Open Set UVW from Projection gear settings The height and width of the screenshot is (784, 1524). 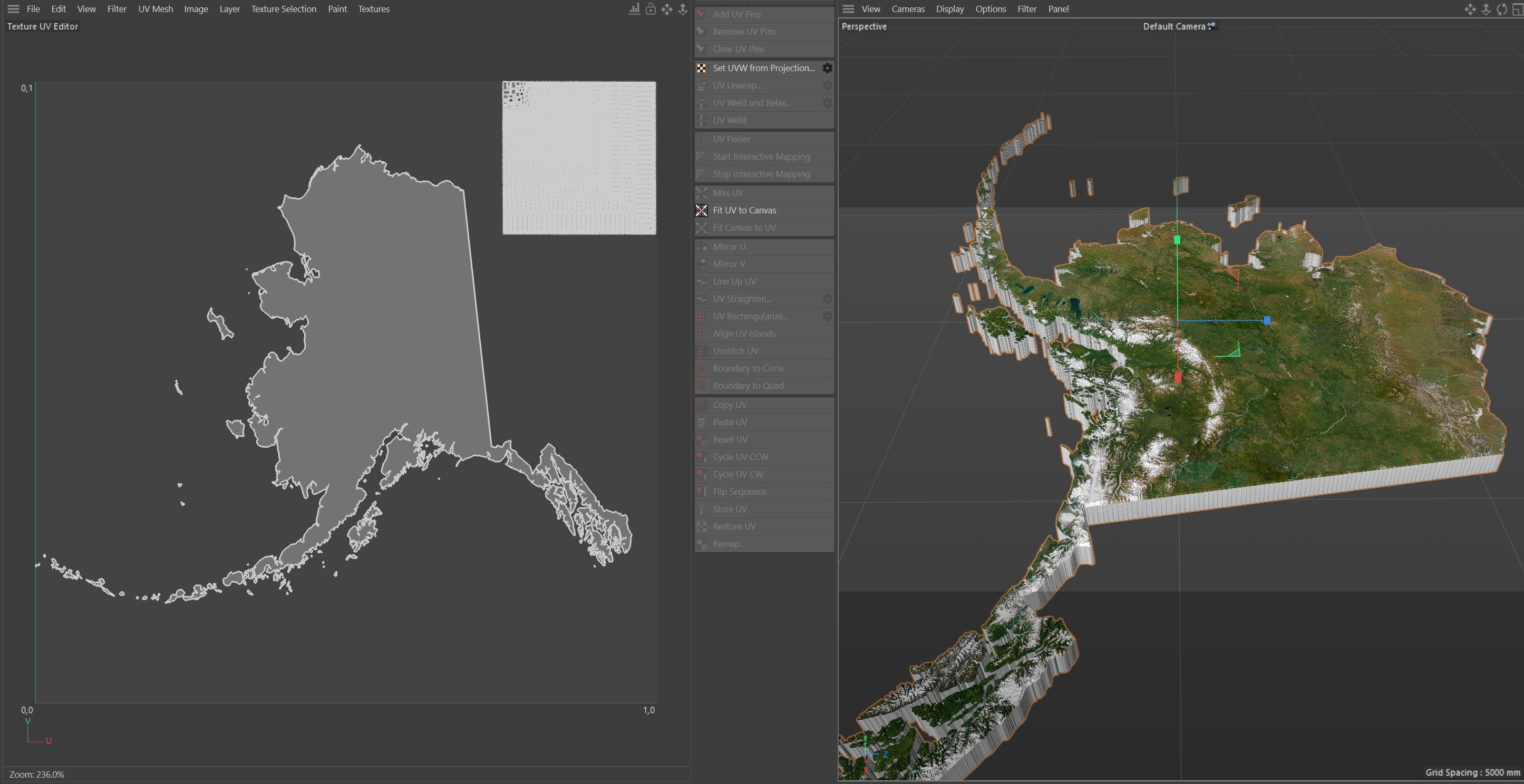pyautogui.click(x=827, y=68)
